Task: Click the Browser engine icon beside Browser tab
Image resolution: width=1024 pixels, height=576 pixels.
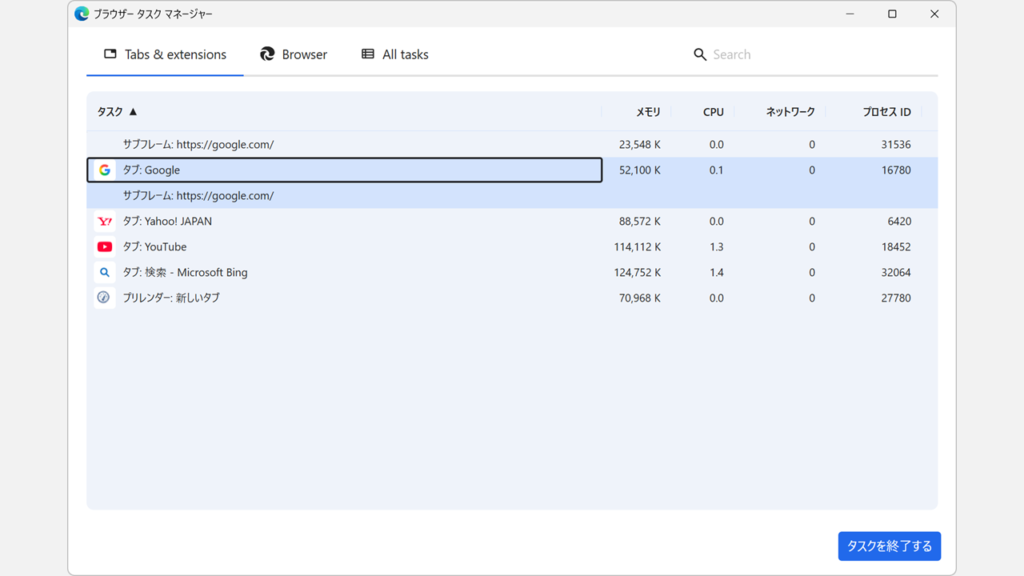Action: [x=265, y=54]
